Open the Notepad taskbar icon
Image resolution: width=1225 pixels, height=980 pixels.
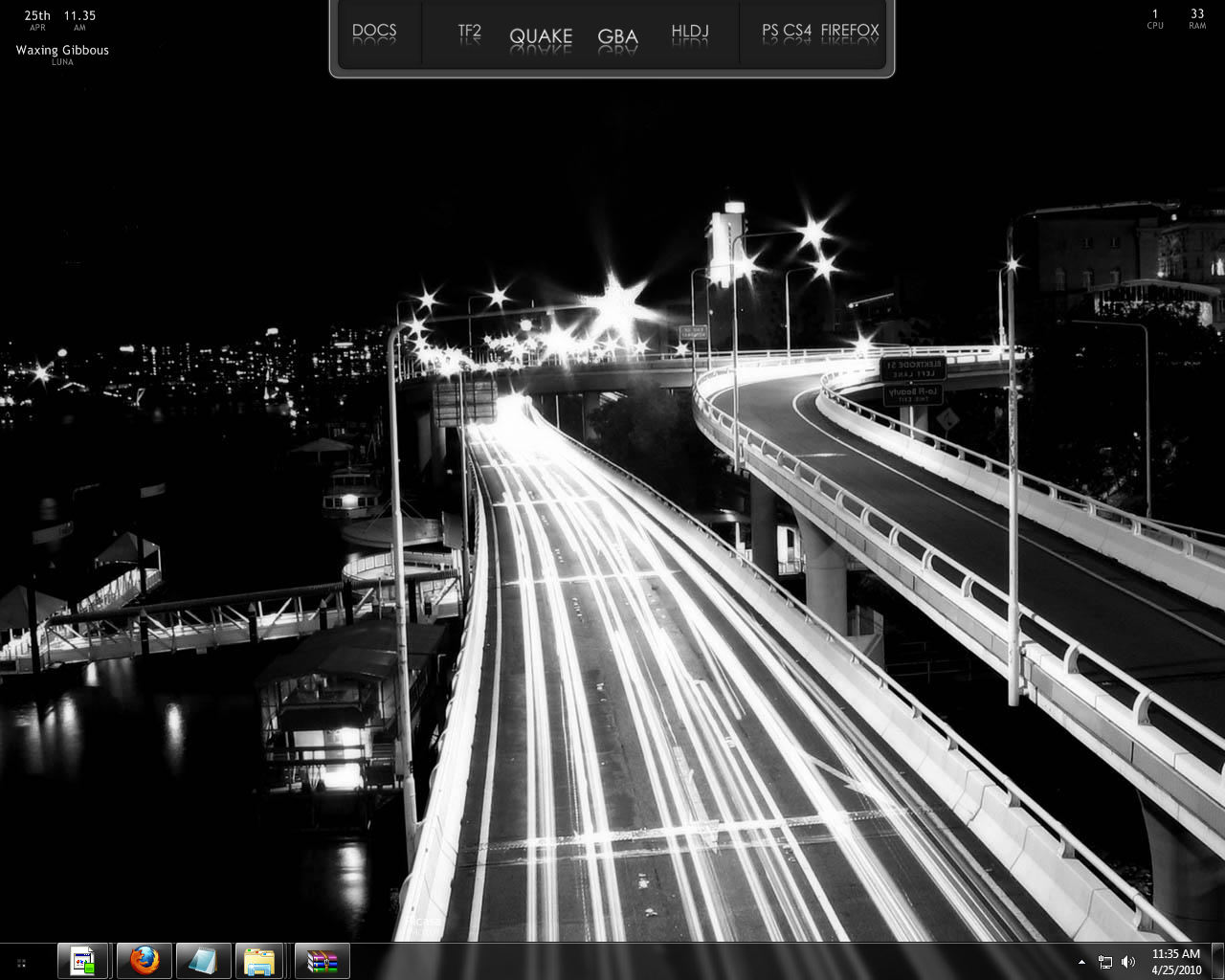pyautogui.click(x=203, y=961)
